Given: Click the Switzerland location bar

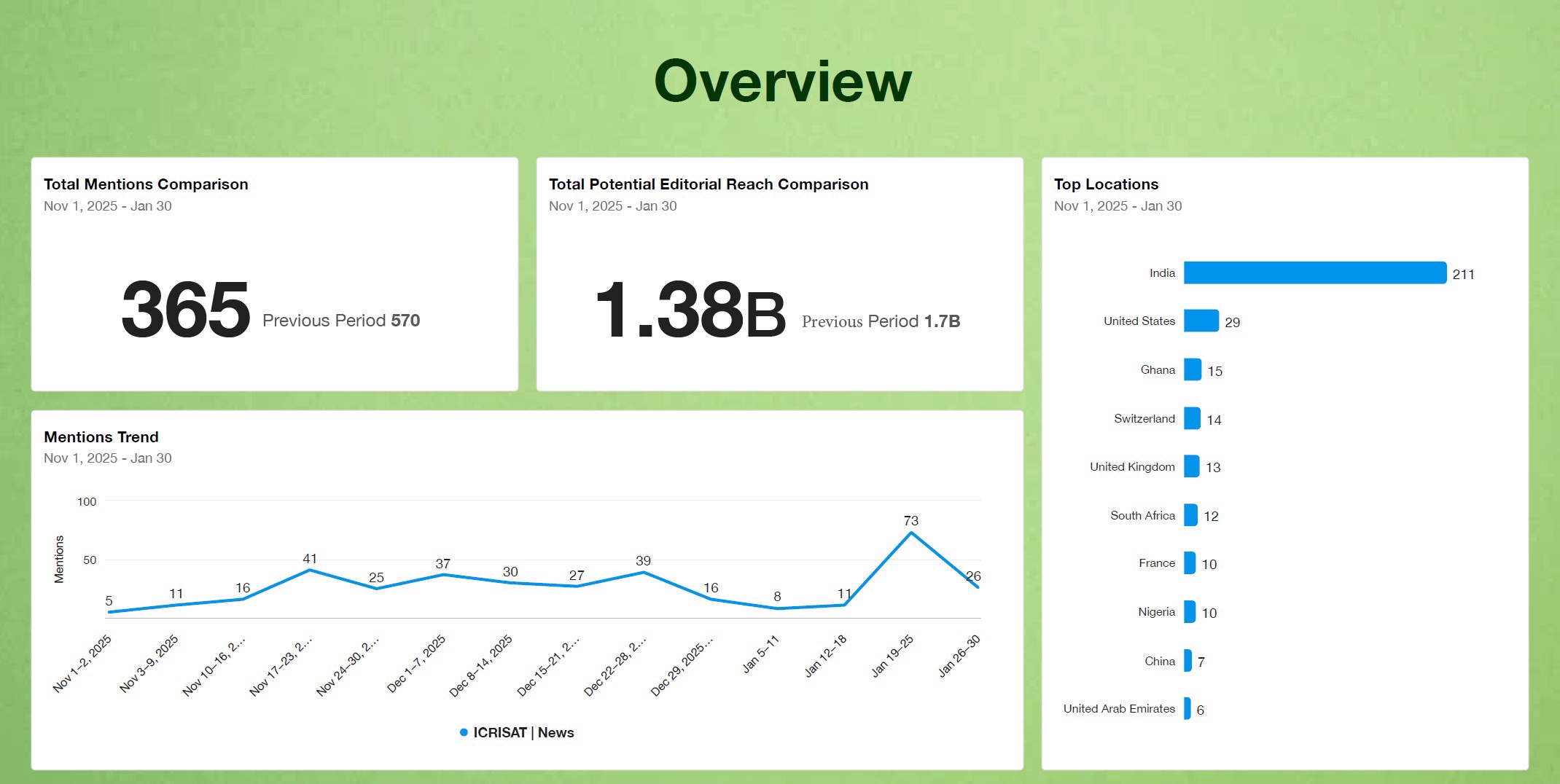Looking at the screenshot, I should point(1192,418).
